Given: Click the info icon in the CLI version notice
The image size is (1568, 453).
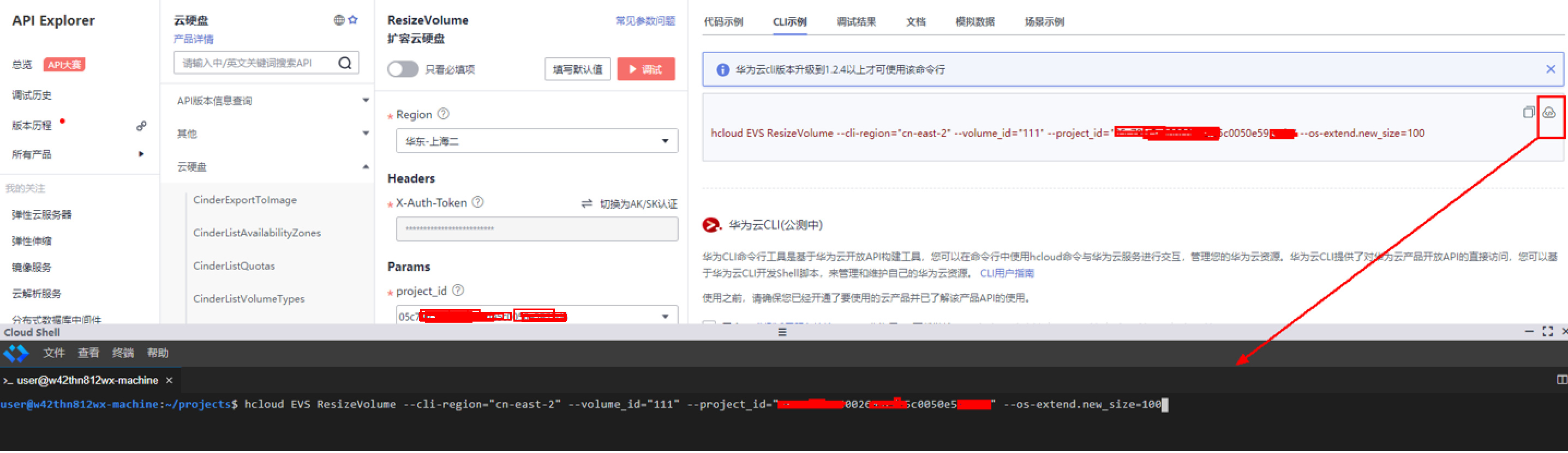Looking at the screenshot, I should 722,70.
